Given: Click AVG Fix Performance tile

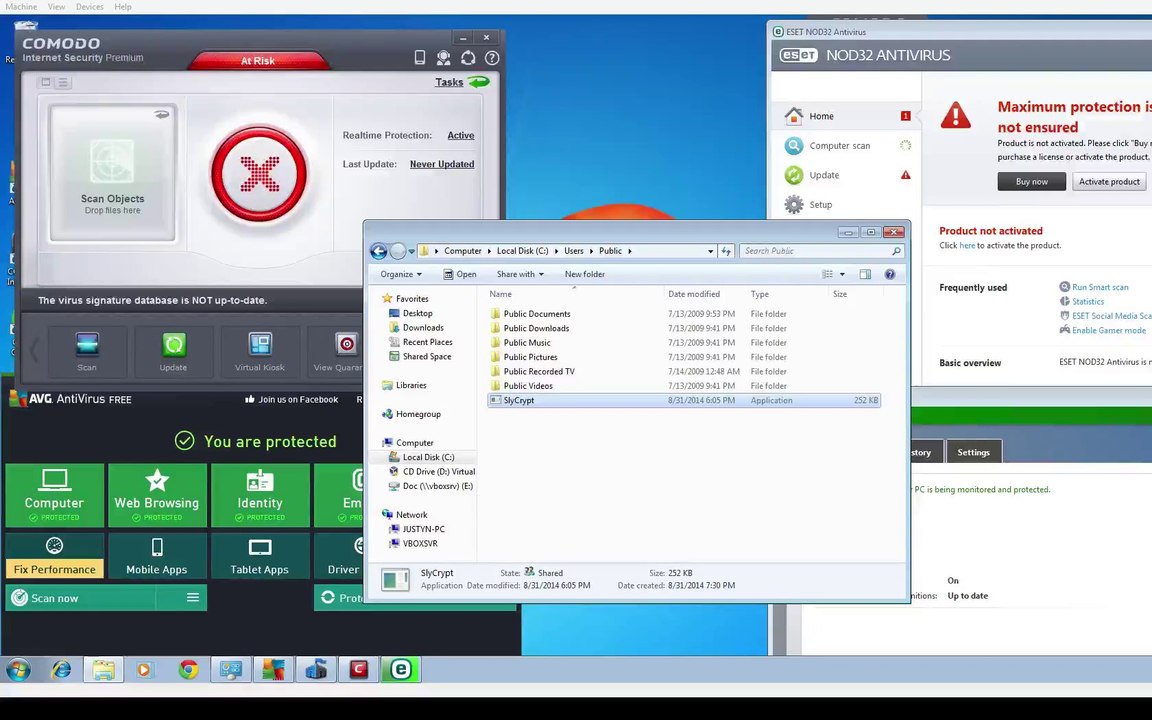Looking at the screenshot, I should pos(54,556).
